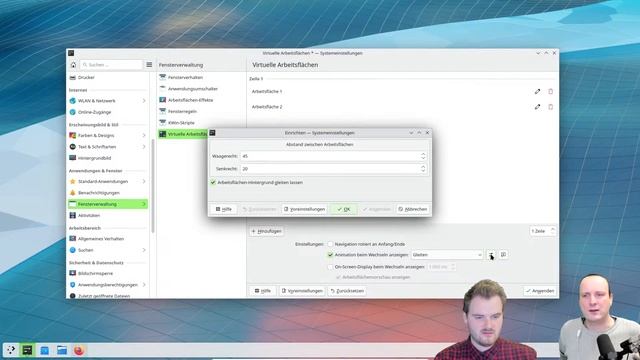The image size is (640, 360).
Task: Open Fensterregeln module
Action: 202,111
